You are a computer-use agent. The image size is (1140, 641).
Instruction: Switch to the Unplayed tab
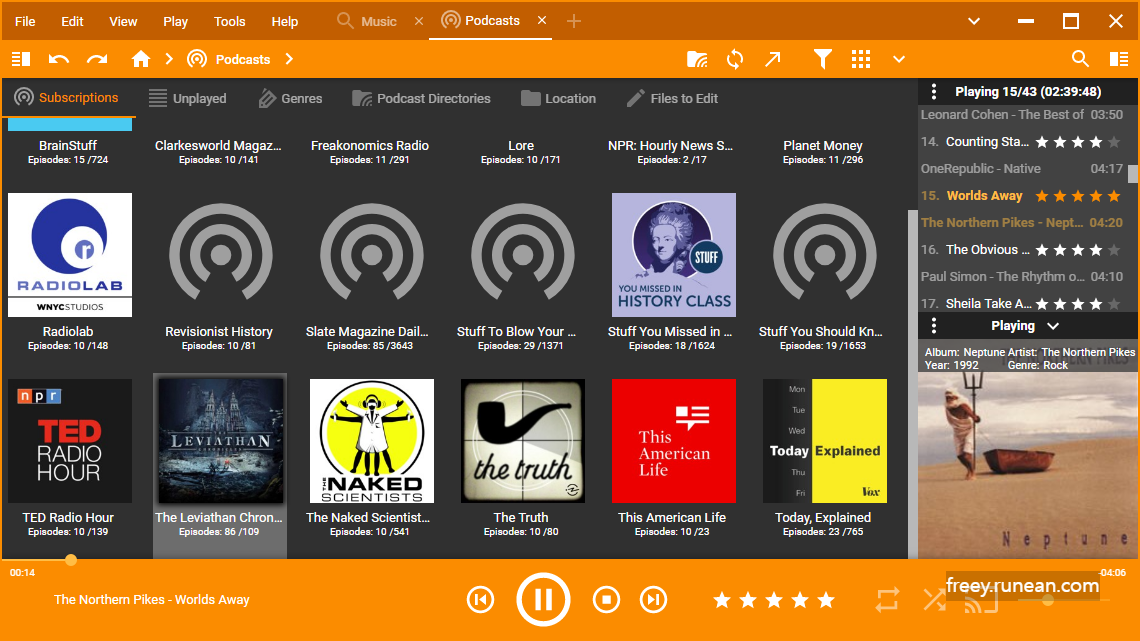(x=188, y=98)
